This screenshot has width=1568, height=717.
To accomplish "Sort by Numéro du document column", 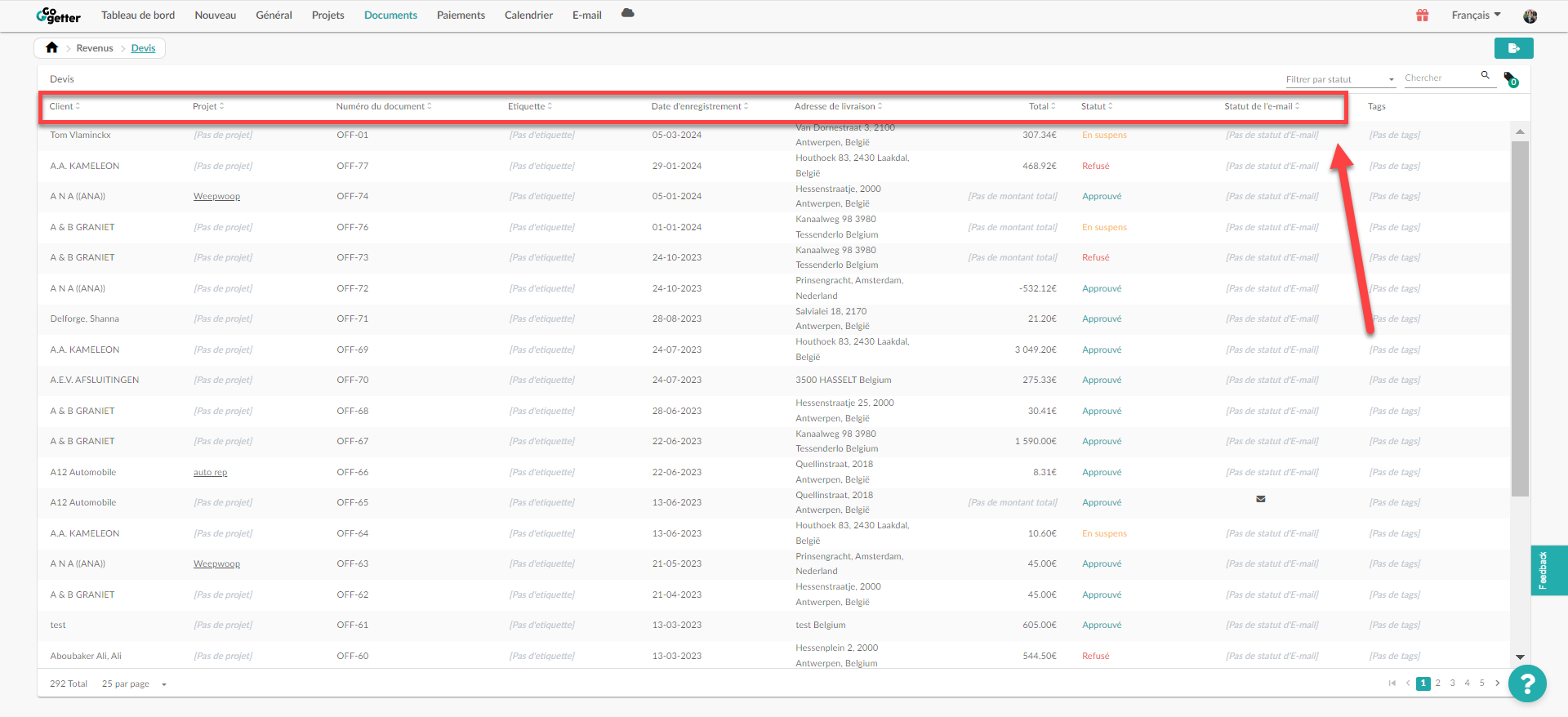I will tap(384, 106).
